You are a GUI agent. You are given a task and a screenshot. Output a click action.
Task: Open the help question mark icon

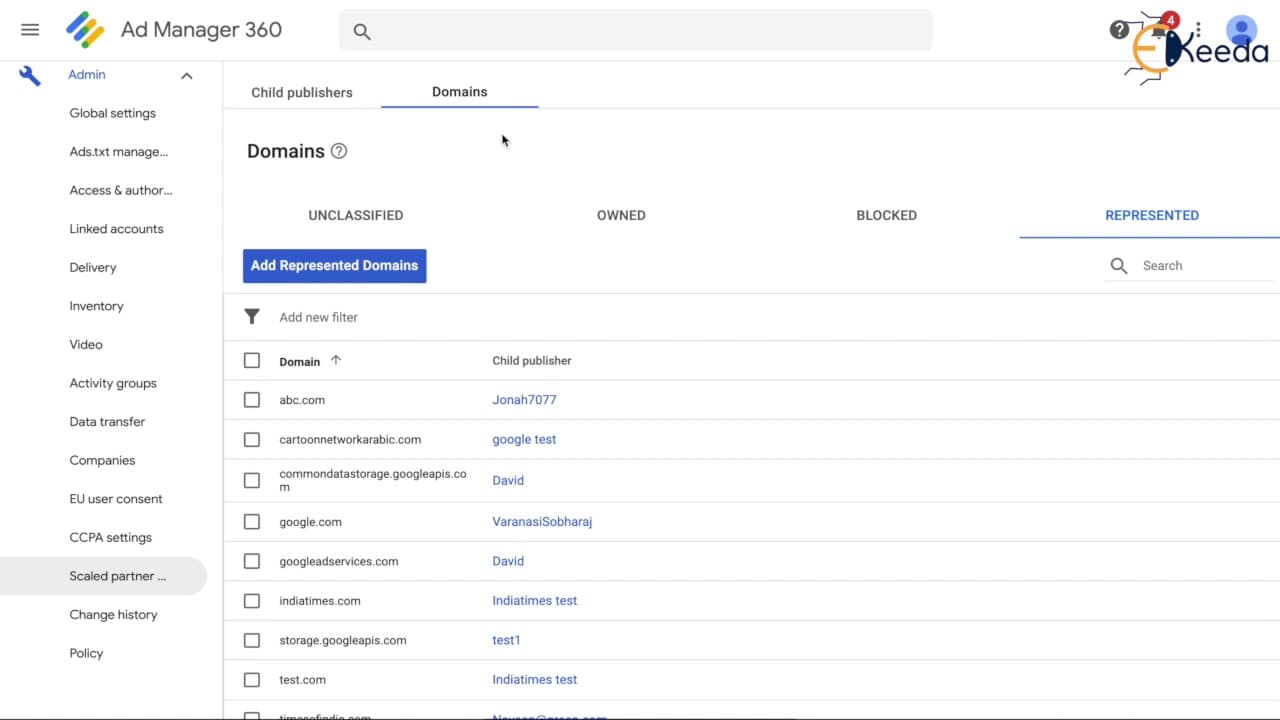pyautogui.click(x=1119, y=30)
